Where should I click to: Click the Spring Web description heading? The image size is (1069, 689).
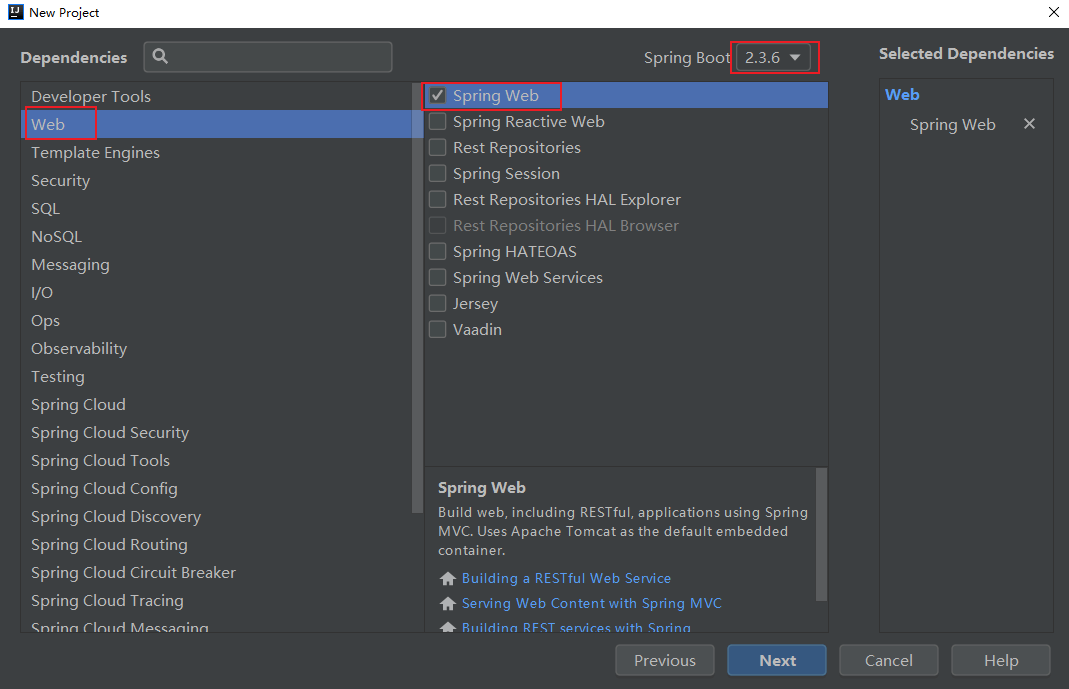481,488
